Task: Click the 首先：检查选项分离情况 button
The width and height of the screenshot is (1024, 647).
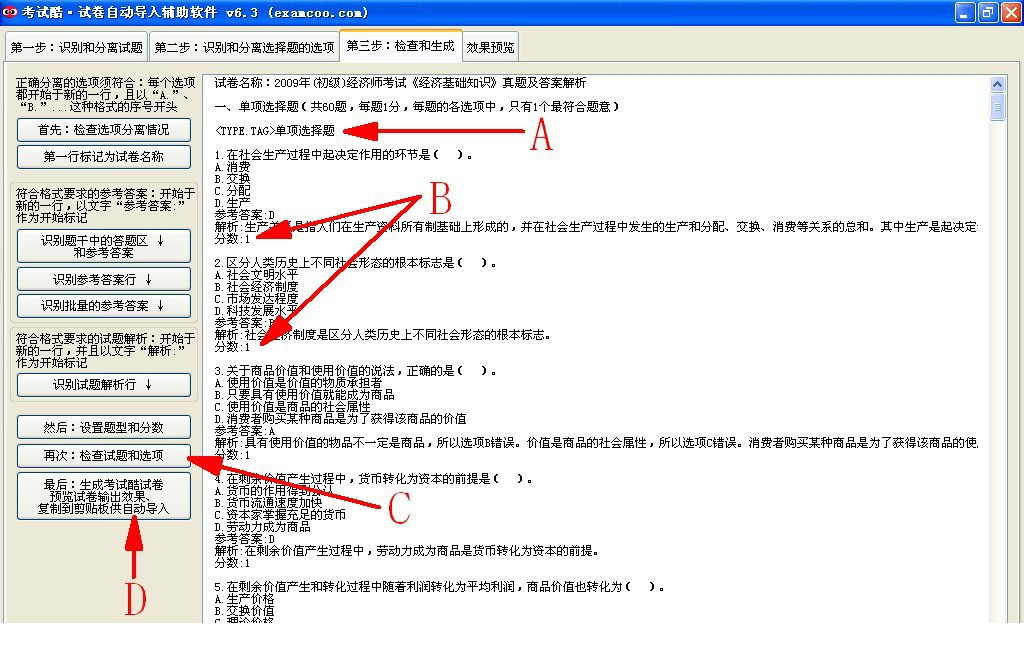Action: pyautogui.click(x=104, y=130)
